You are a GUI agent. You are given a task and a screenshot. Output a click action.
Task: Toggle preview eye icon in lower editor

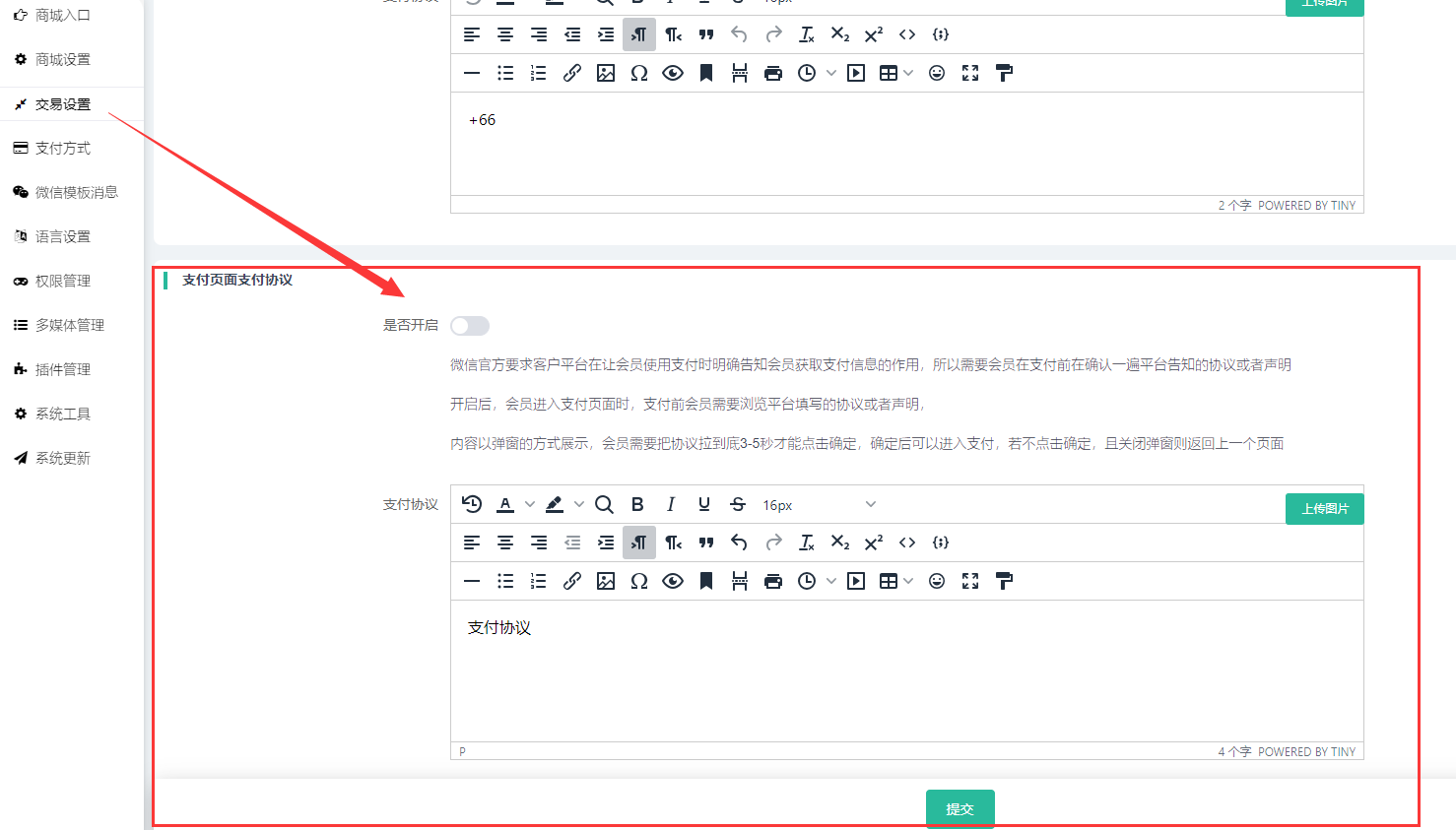[673, 581]
